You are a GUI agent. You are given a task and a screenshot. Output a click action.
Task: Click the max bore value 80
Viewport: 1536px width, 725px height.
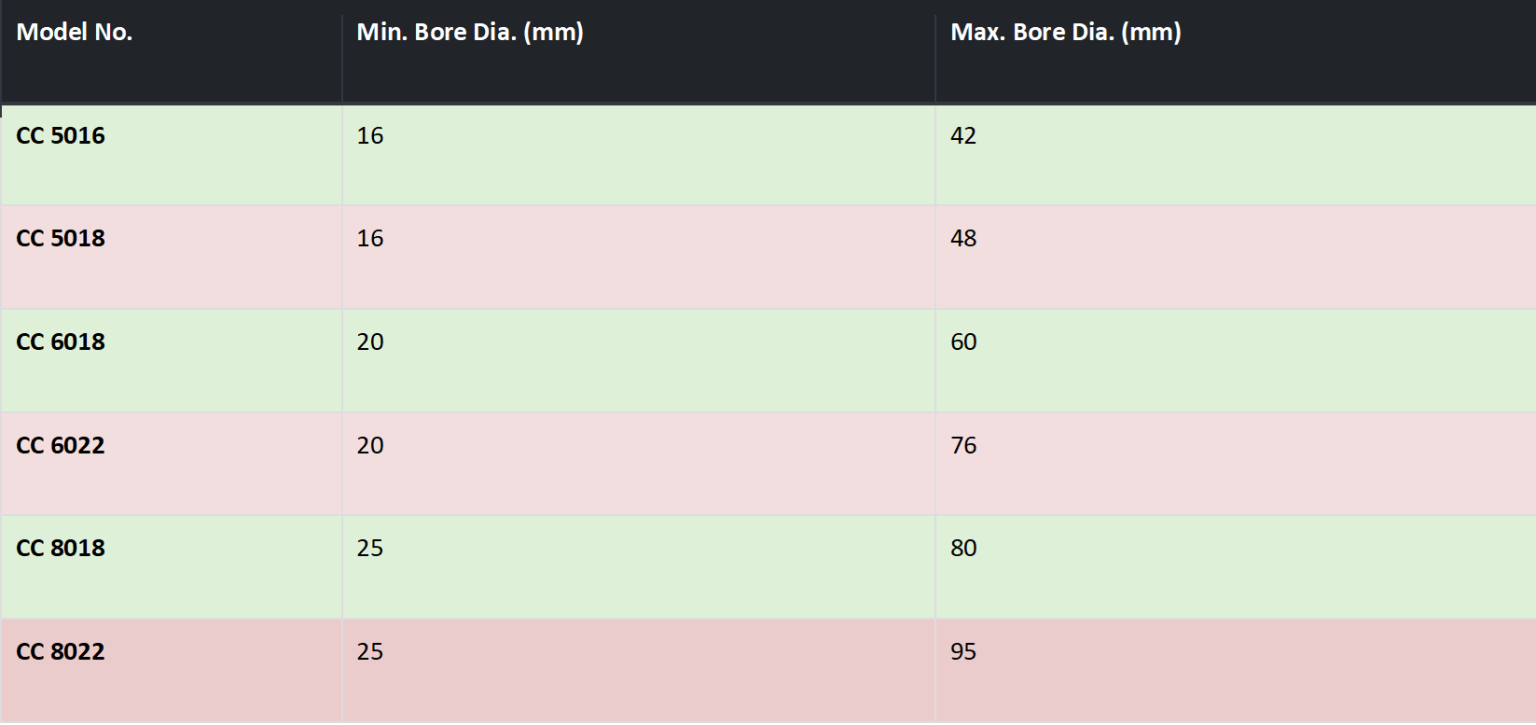click(x=963, y=548)
